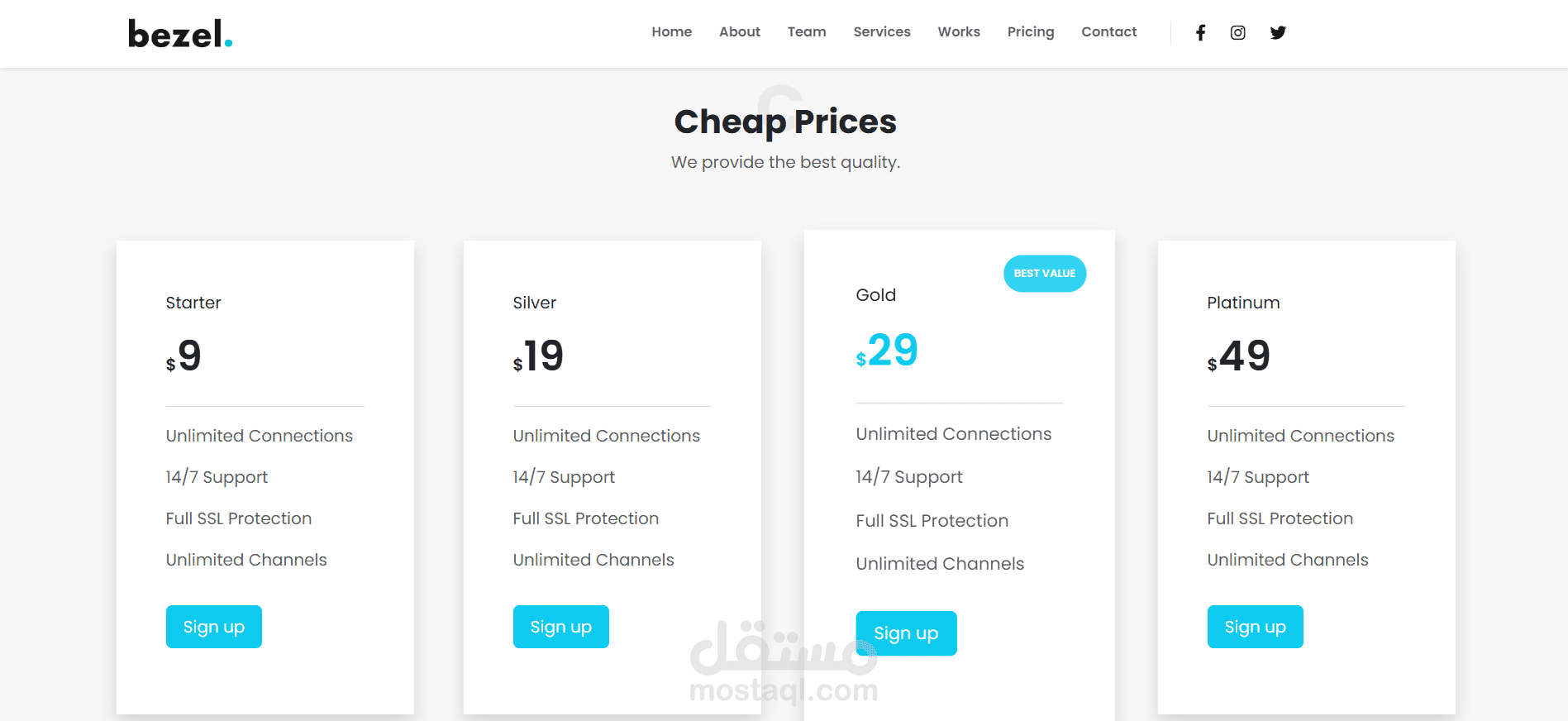The image size is (1568, 721).
Task: Click the bezel logo
Action: tap(180, 34)
